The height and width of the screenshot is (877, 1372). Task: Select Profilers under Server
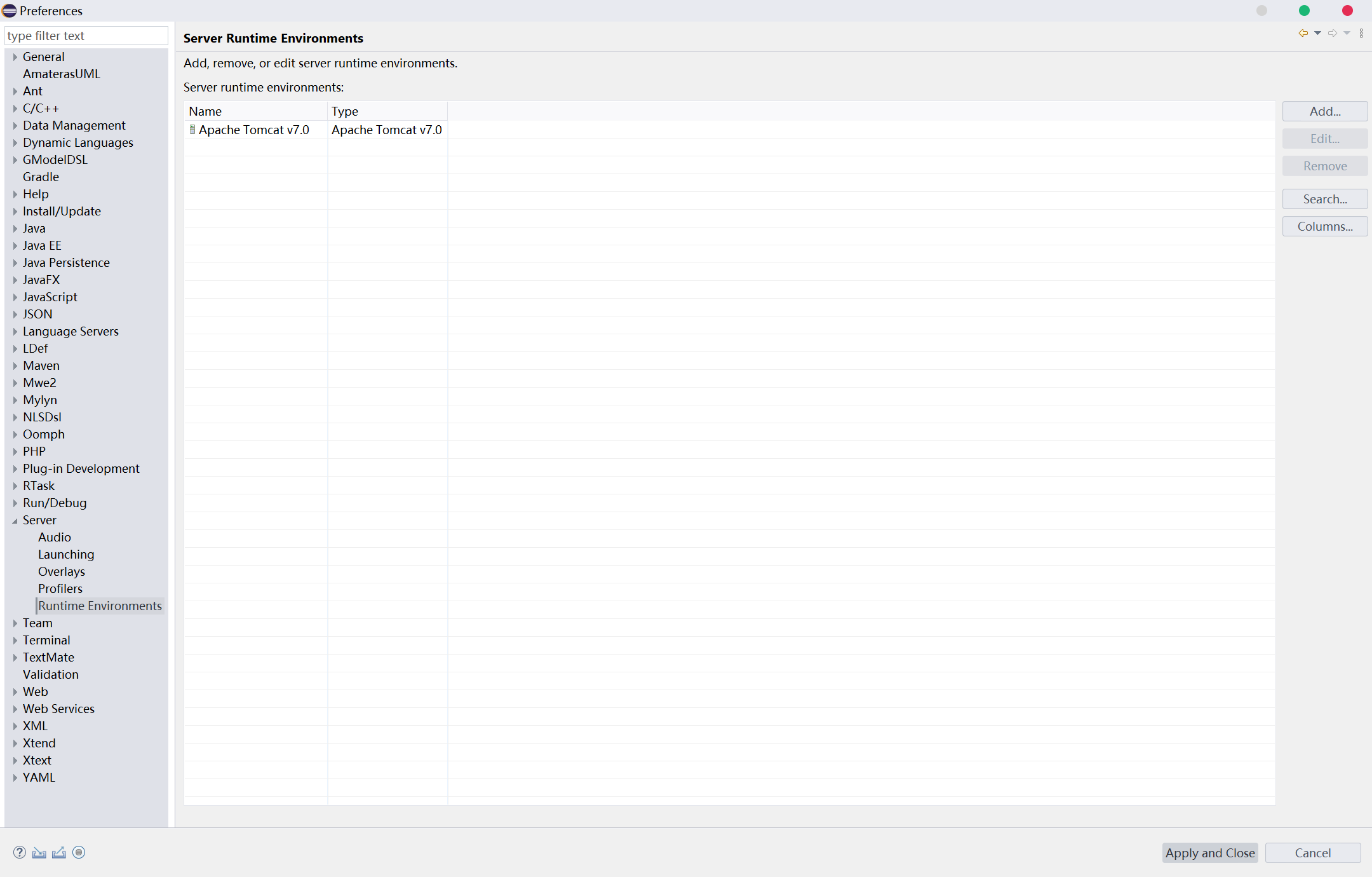pyautogui.click(x=60, y=588)
